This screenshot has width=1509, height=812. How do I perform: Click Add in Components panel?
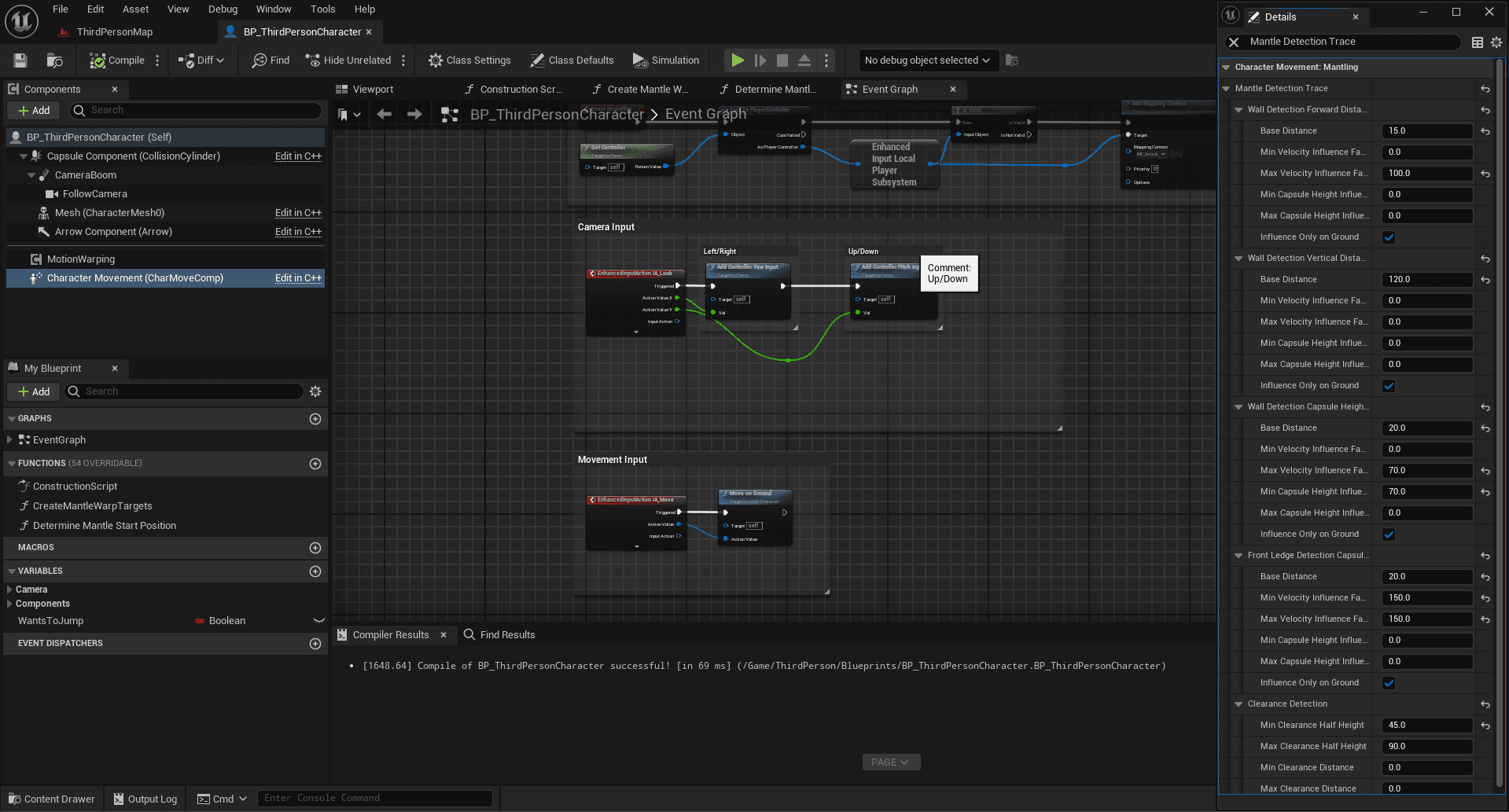pyautogui.click(x=33, y=111)
